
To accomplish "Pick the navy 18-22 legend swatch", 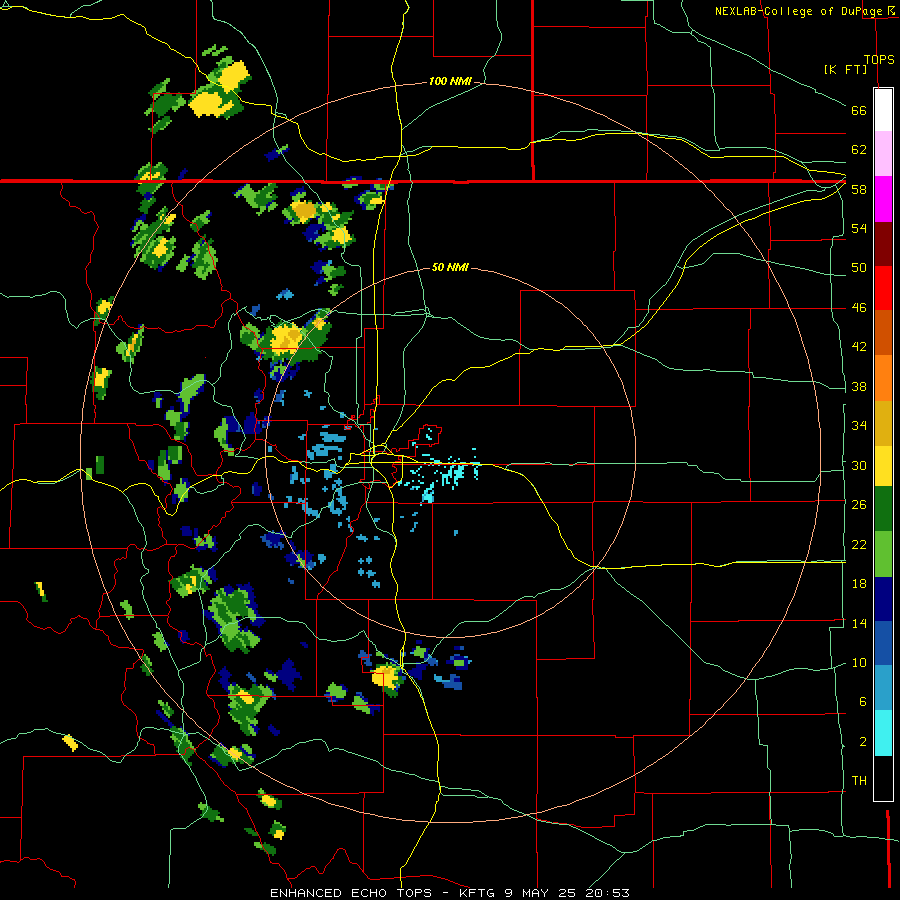I will pyautogui.click(x=883, y=599).
